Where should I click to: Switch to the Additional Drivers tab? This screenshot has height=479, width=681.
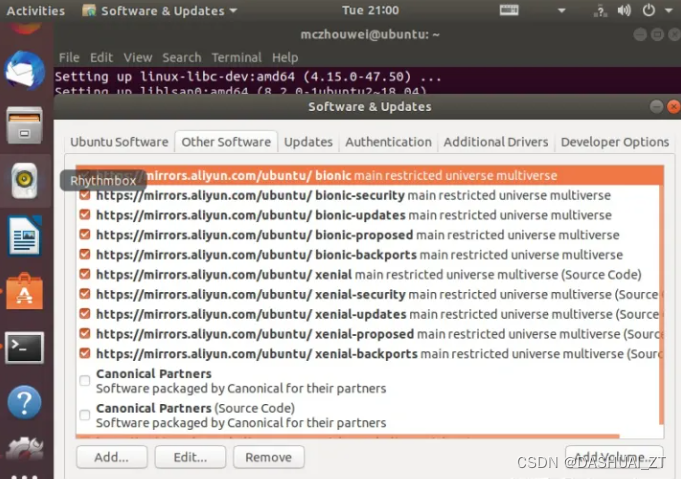pos(496,142)
